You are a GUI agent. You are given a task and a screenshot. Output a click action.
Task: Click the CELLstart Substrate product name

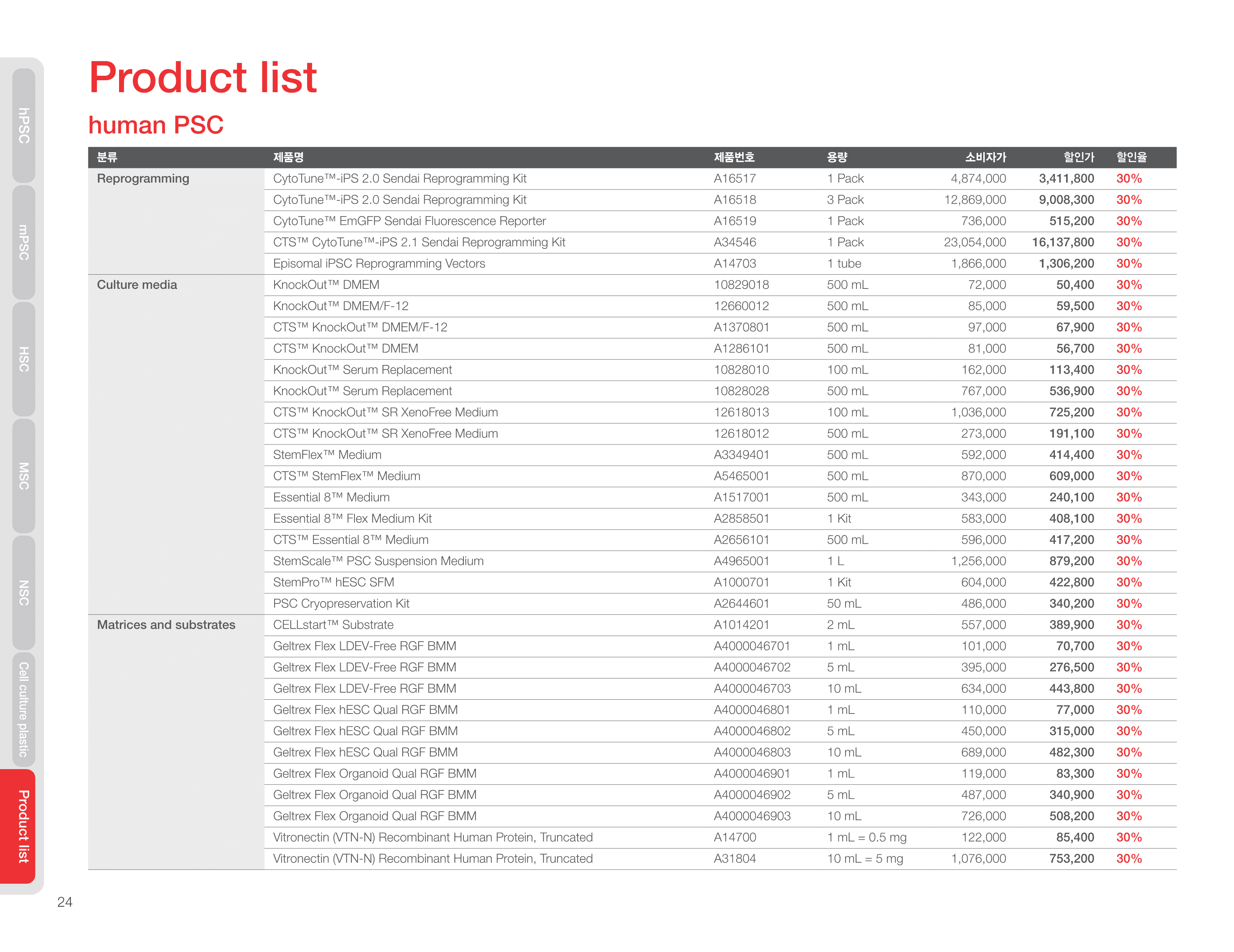coord(333,625)
